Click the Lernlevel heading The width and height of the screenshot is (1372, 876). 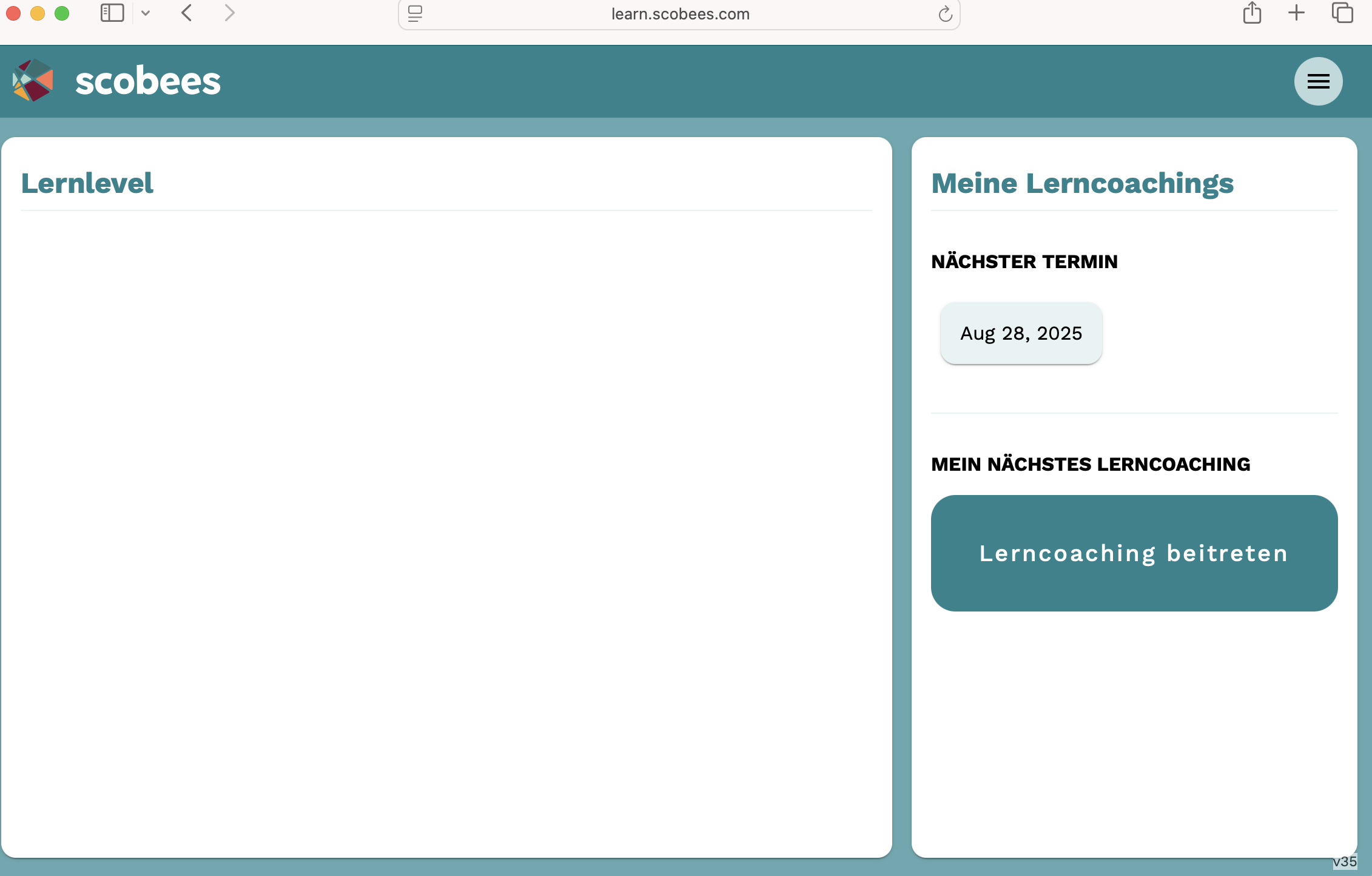click(87, 183)
